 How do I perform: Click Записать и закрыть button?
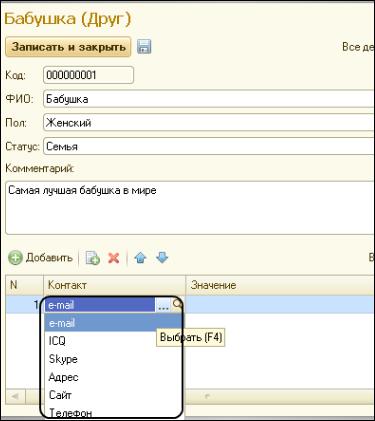point(68,47)
